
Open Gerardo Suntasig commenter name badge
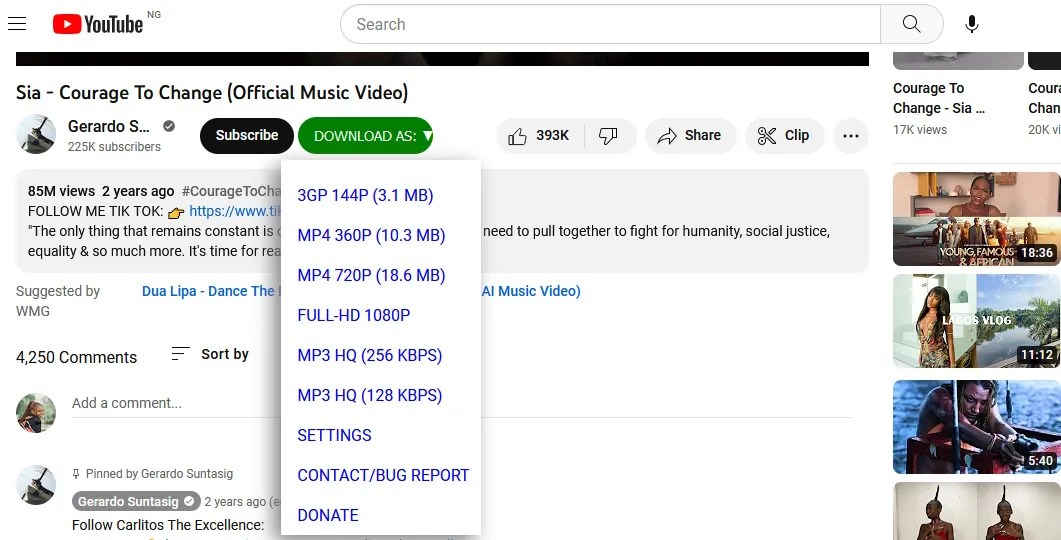(x=136, y=501)
